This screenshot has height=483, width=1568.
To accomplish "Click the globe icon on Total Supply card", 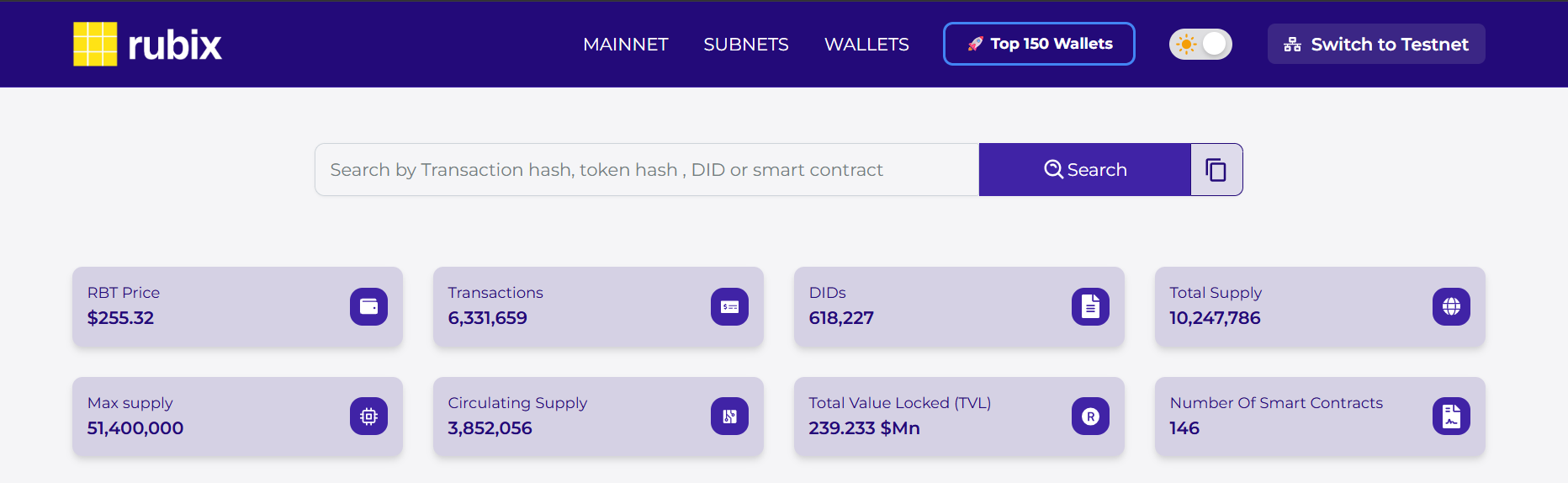I will pyautogui.click(x=1451, y=306).
